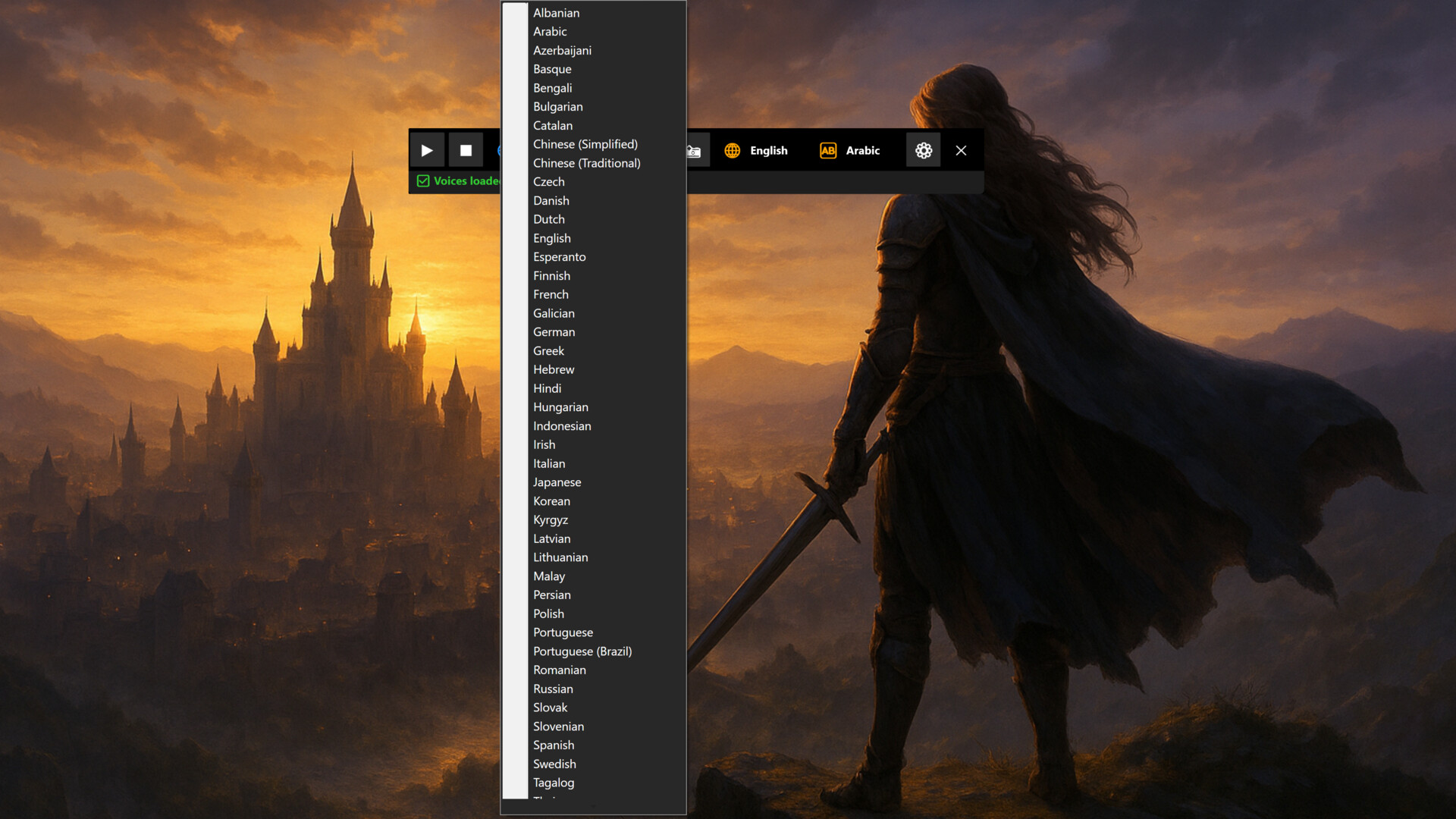The height and width of the screenshot is (819, 1456).
Task: Open the settings gear on the toolbar
Action: 924,150
